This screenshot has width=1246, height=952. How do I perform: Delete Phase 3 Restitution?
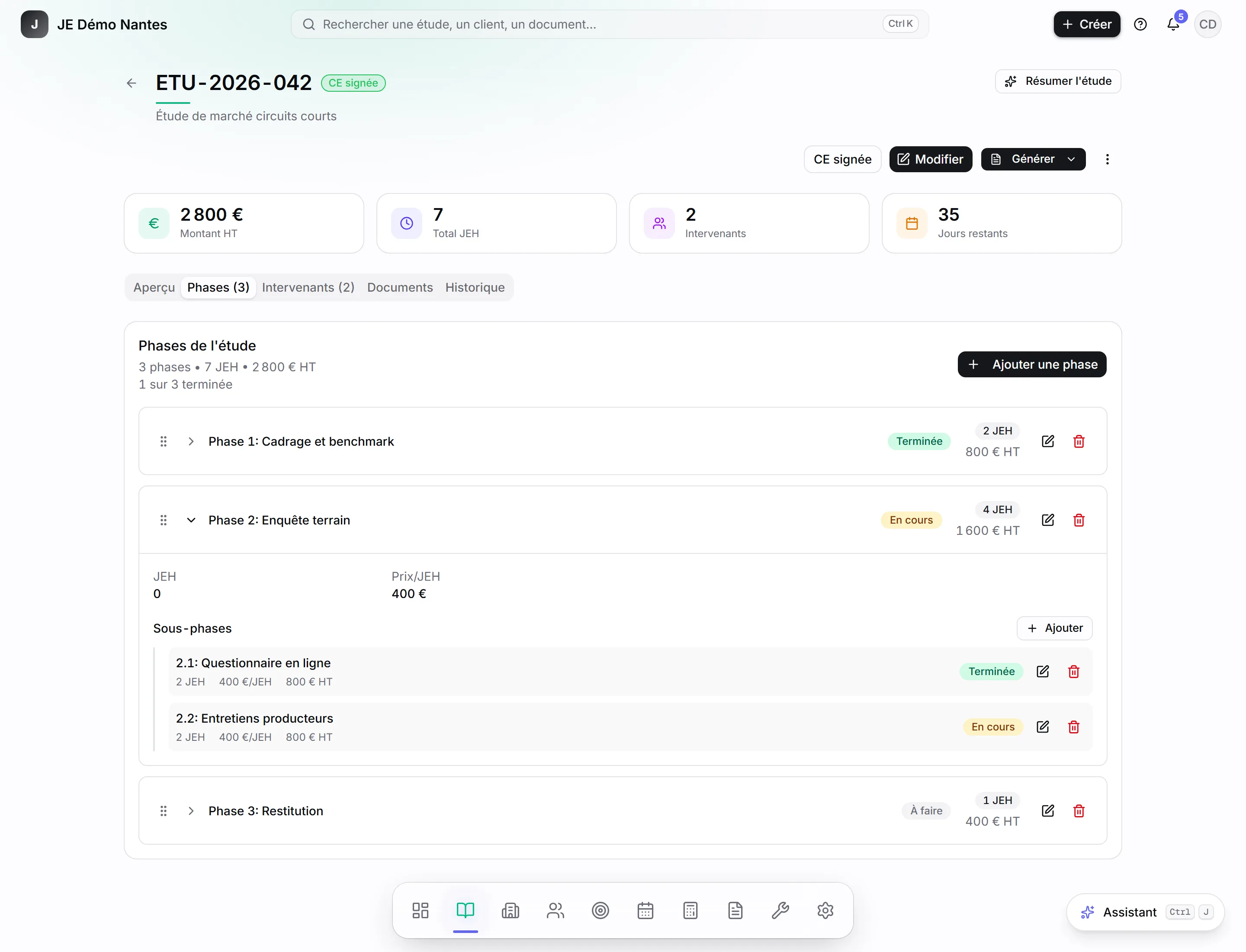coord(1079,811)
